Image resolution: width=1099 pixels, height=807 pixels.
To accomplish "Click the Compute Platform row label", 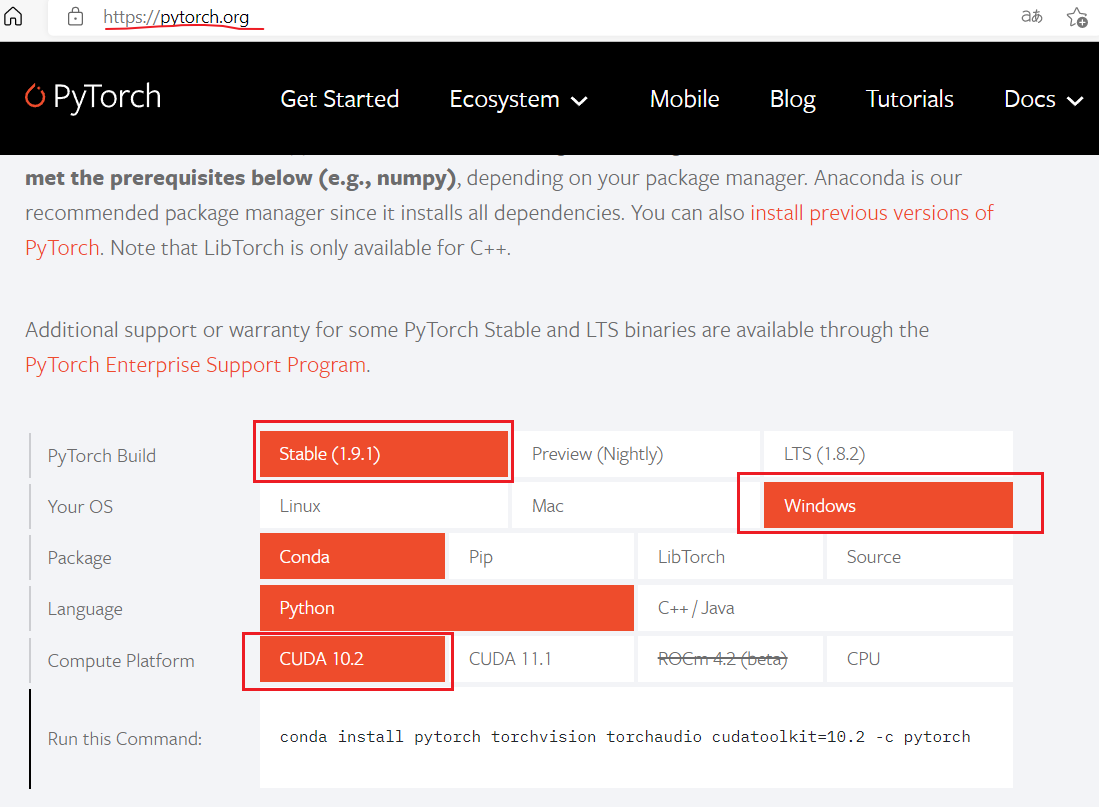I will (x=121, y=660).
